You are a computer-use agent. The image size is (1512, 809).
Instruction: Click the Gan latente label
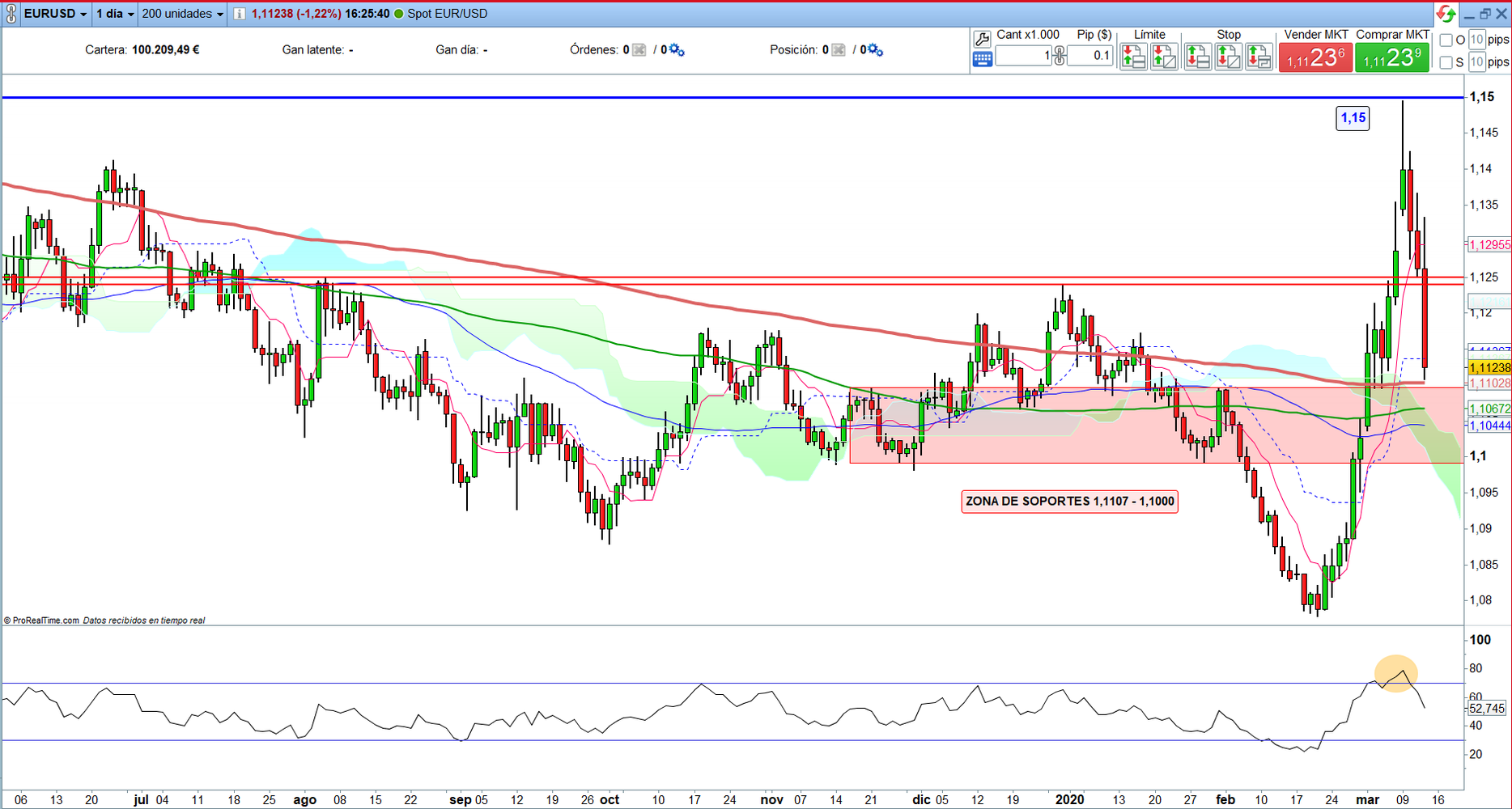click(x=313, y=50)
